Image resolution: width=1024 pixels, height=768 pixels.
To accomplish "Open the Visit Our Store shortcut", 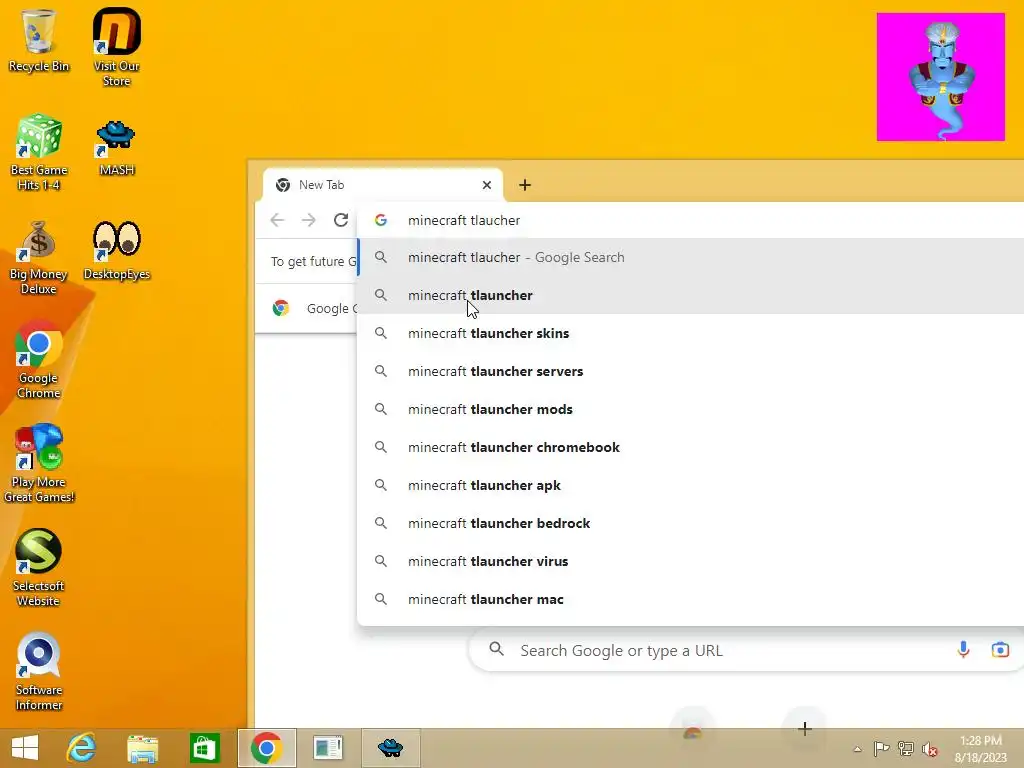I will point(116,47).
